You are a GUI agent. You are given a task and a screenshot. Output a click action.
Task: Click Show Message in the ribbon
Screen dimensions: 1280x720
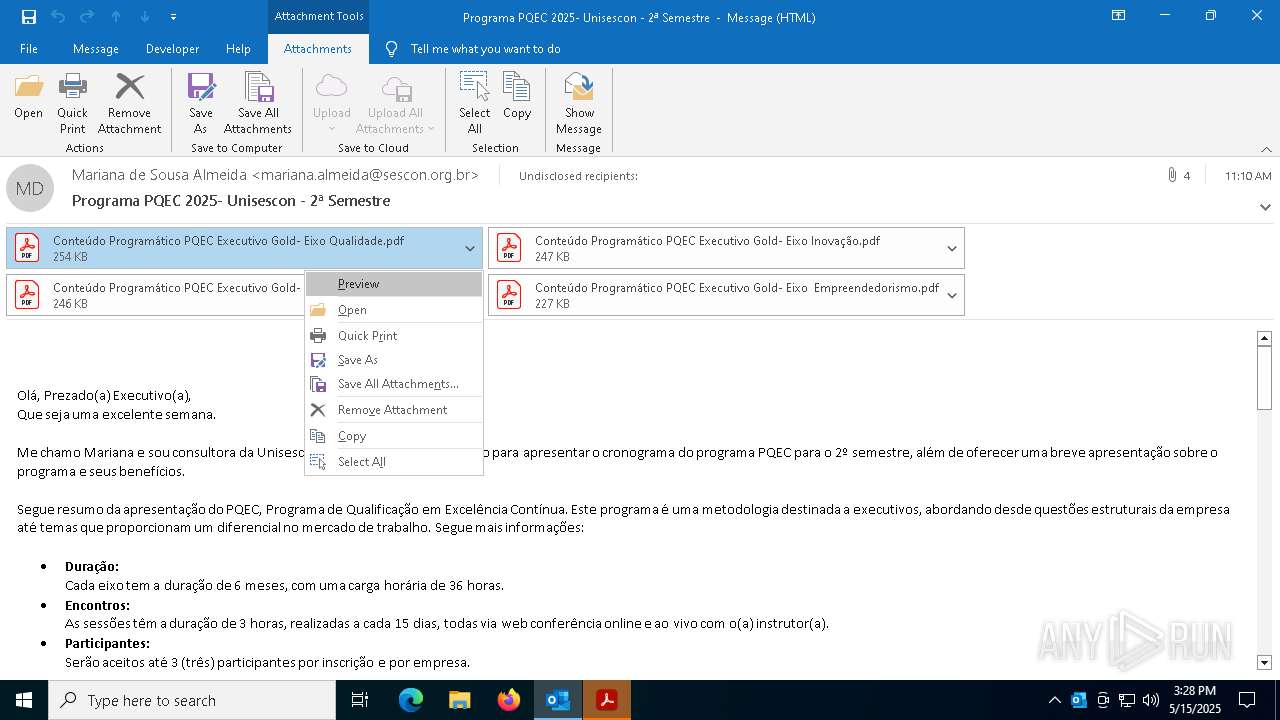coord(579,103)
